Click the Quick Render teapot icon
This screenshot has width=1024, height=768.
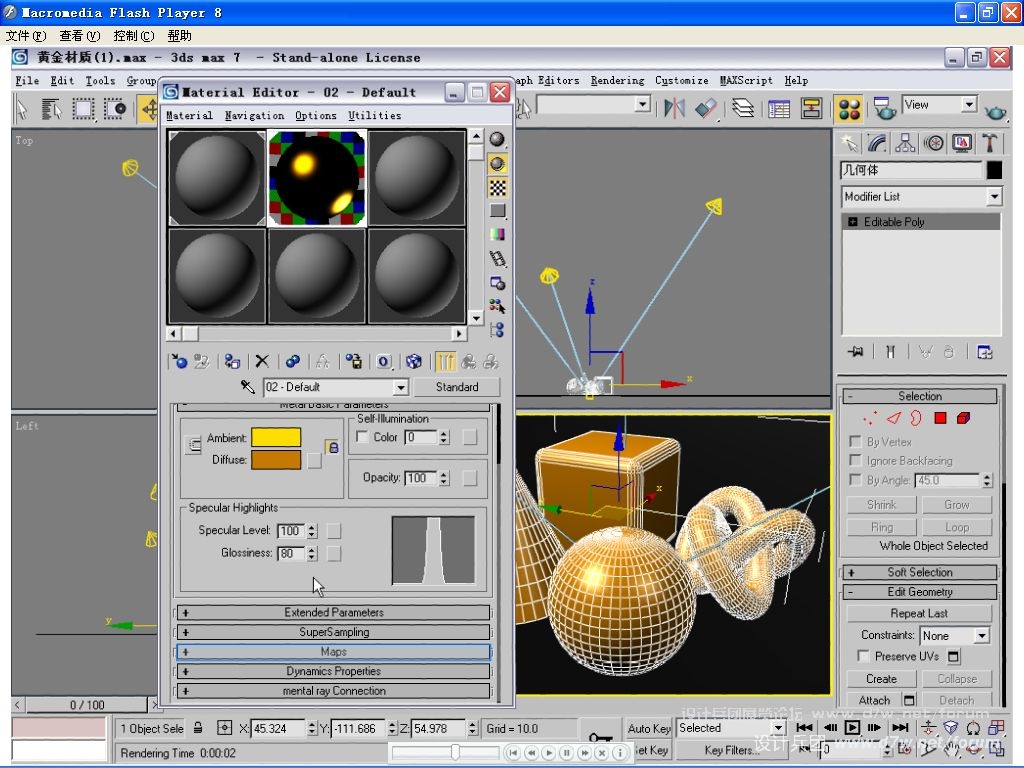[x=995, y=112]
